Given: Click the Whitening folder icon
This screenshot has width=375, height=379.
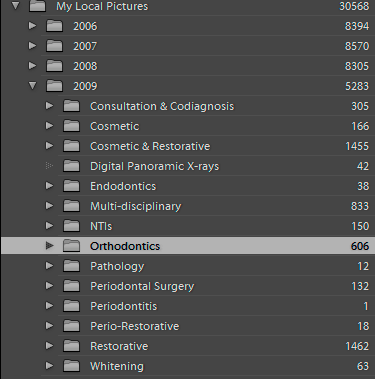Looking at the screenshot, I should 71,366.
